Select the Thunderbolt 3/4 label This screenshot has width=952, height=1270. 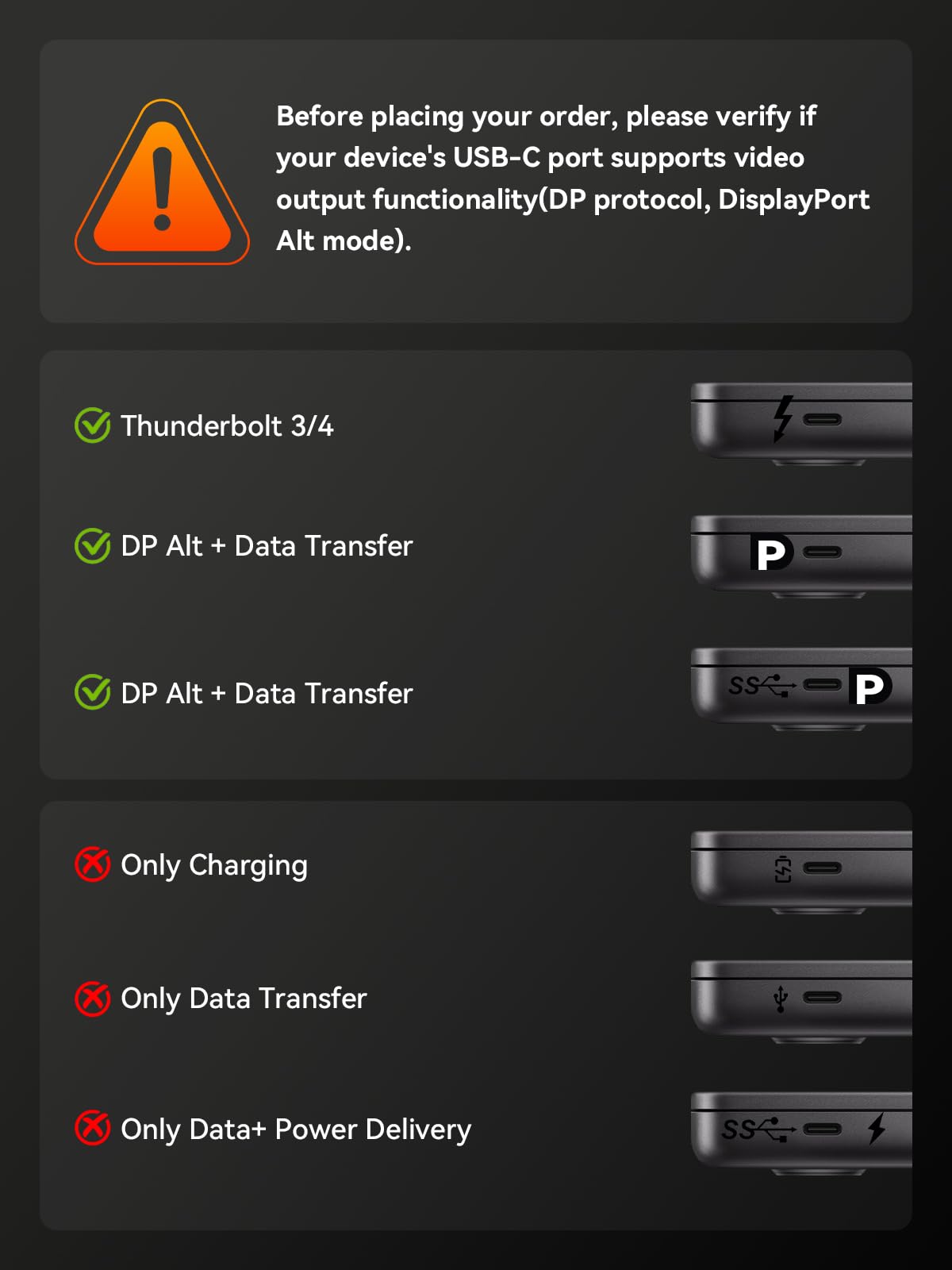pyautogui.click(x=227, y=426)
